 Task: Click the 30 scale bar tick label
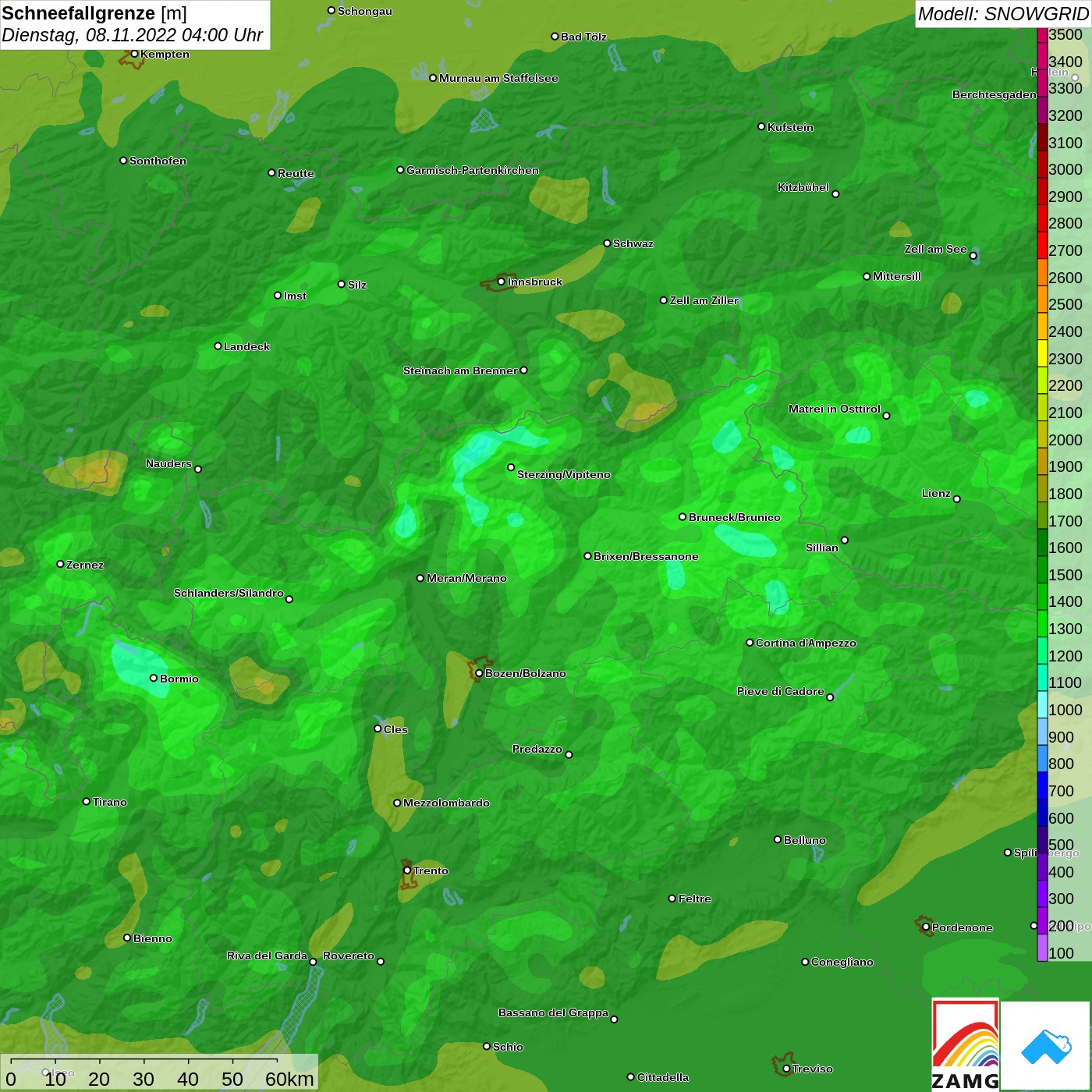(144, 1079)
